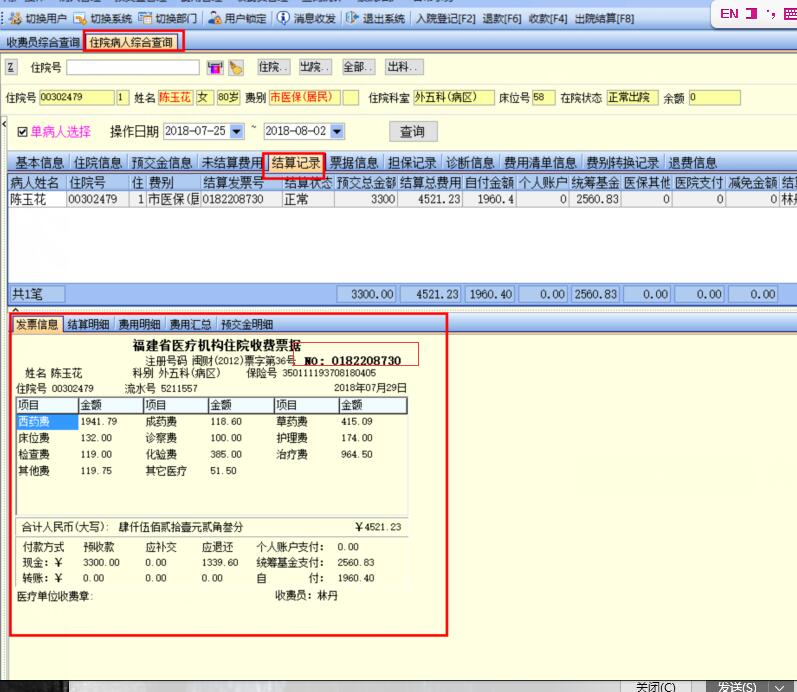Select the 预交金明细 sub-tab
The image size is (797, 692).
pyautogui.click(x=247, y=324)
